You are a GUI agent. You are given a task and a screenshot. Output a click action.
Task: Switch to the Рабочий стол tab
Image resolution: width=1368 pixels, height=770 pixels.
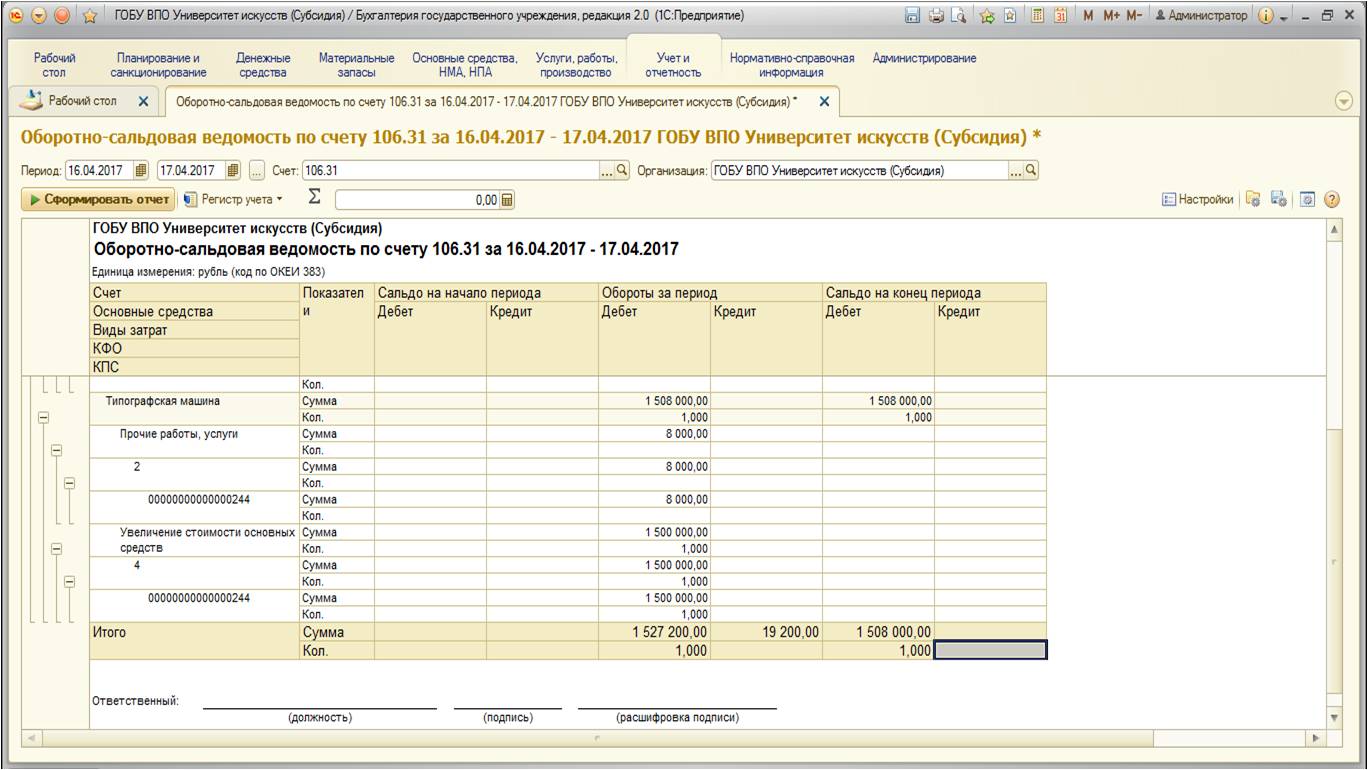point(82,101)
